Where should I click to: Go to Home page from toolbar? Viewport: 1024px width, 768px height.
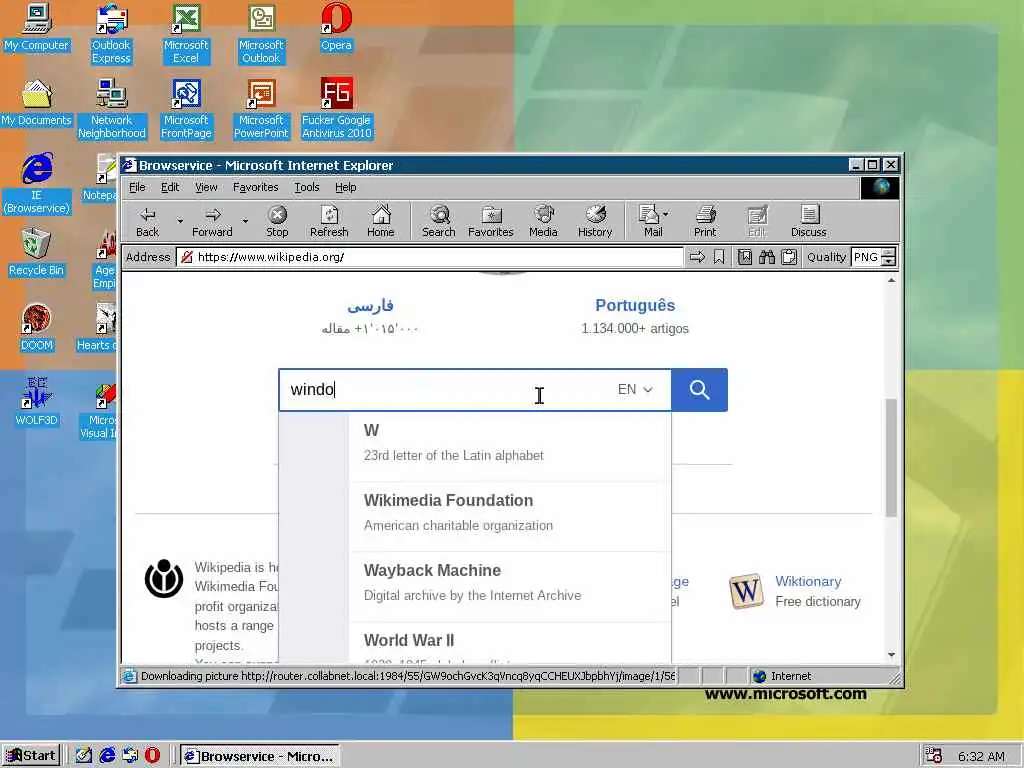(x=381, y=221)
